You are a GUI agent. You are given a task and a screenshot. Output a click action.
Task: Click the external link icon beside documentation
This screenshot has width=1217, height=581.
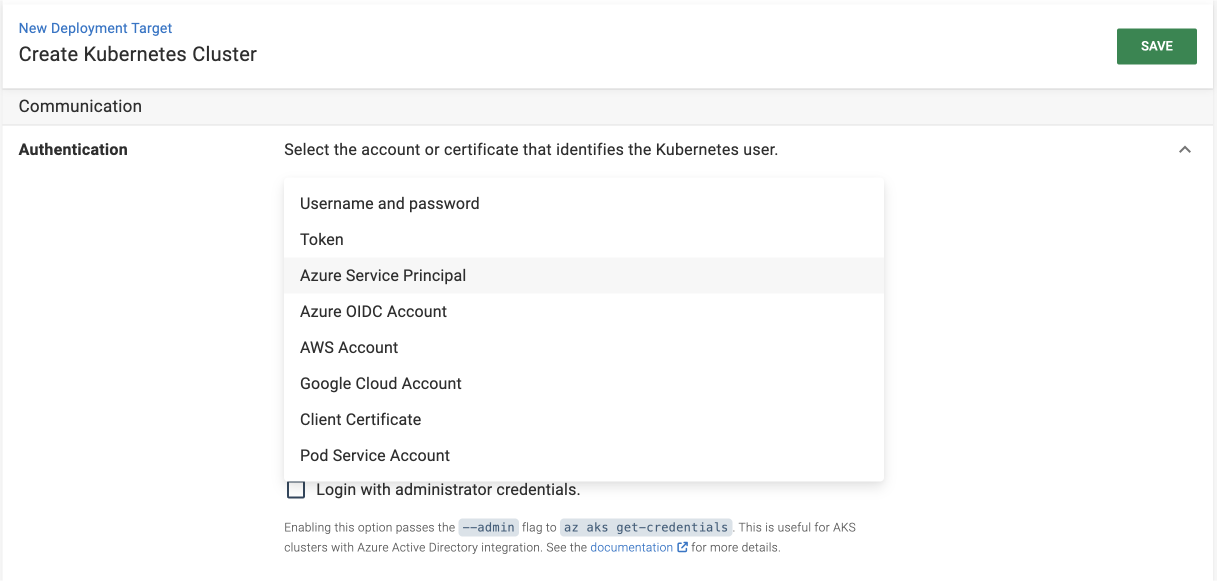[x=683, y=547]
